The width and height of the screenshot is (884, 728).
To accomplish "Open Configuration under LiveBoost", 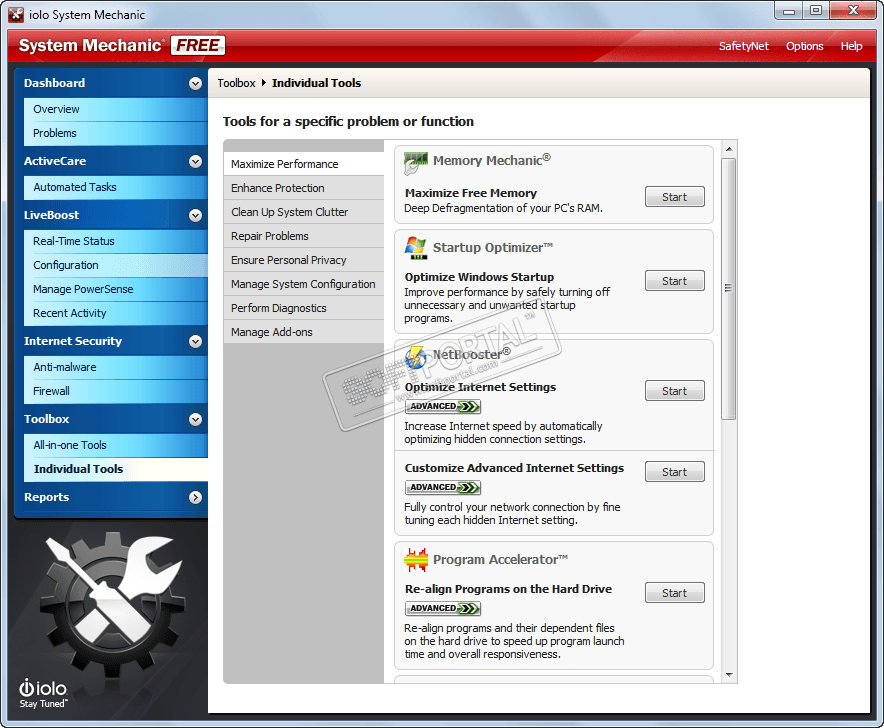I will [116, 266].
